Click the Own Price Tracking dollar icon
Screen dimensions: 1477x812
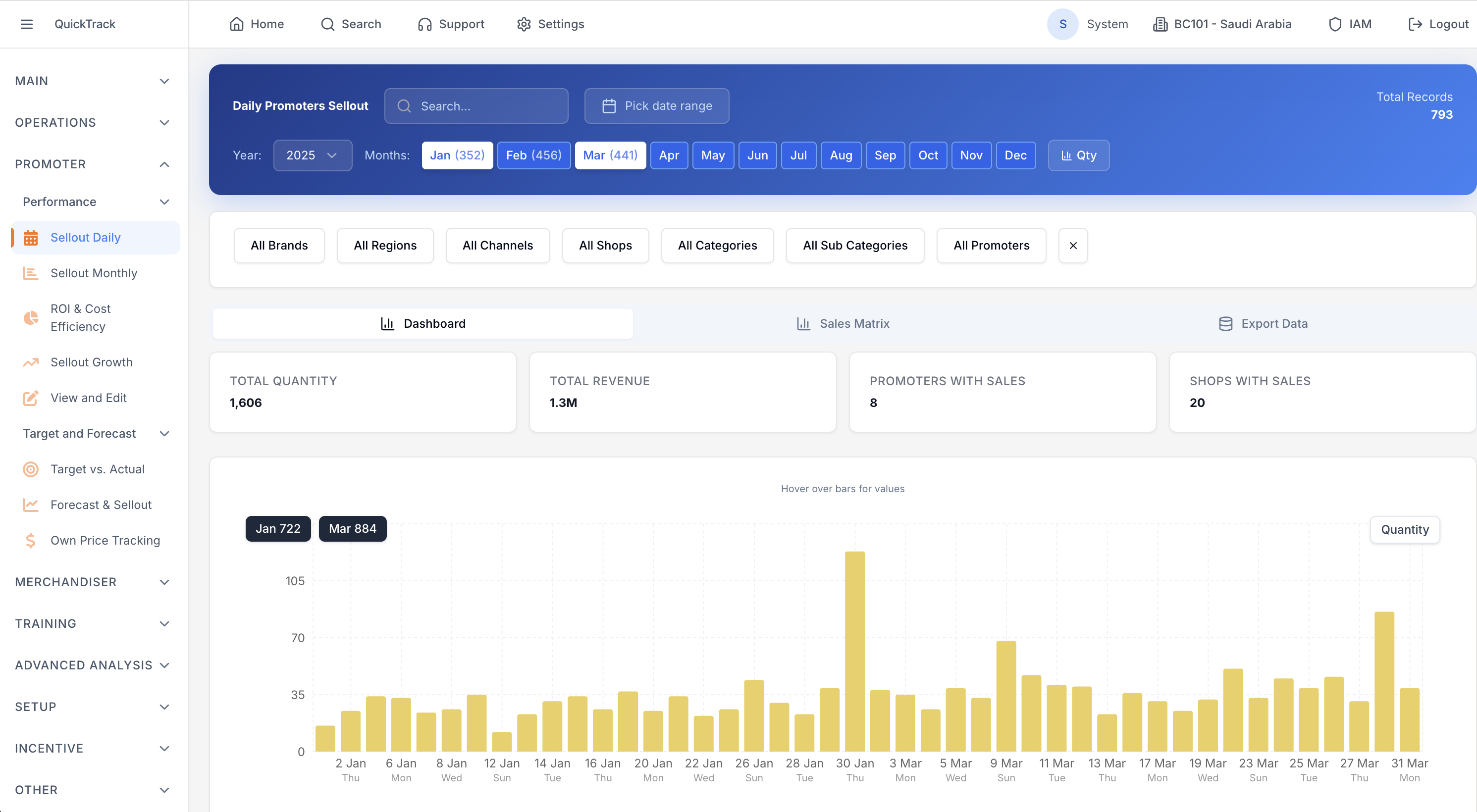(30, 540)
